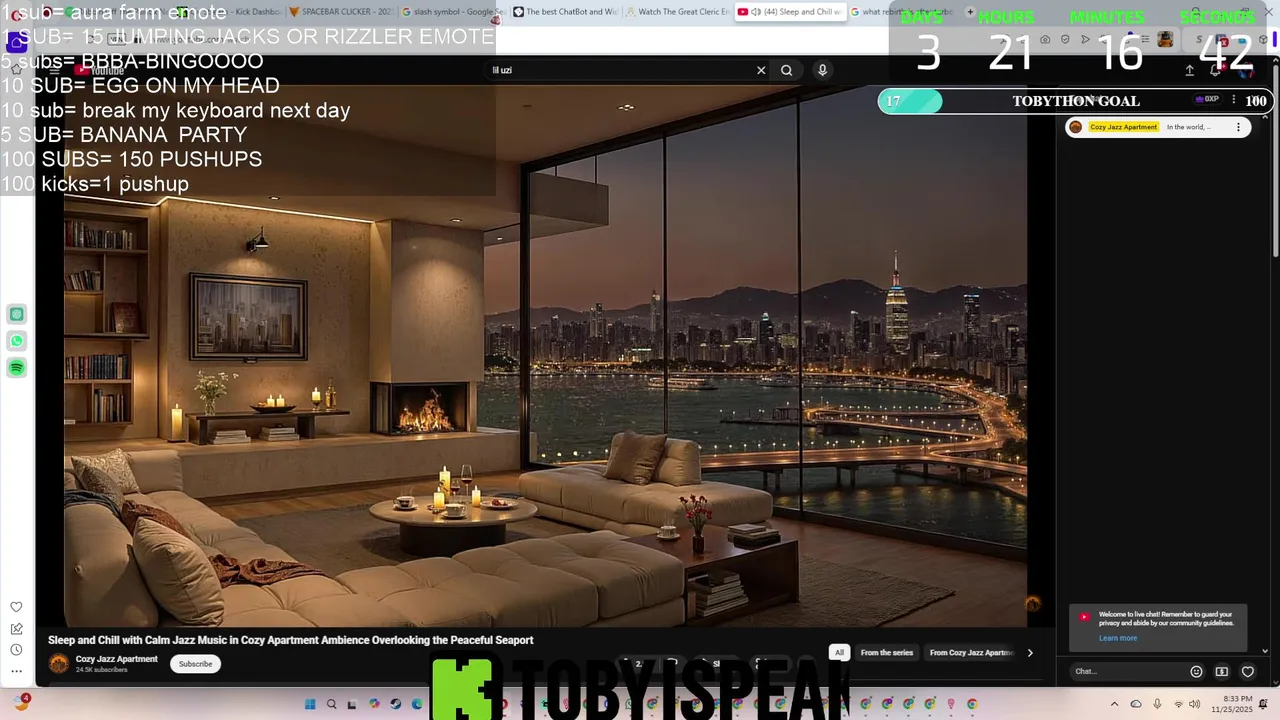Activate voice search microphone icon
Image resolution: width=1280 pixels, height=720 pixels.
tap(822, 70)
